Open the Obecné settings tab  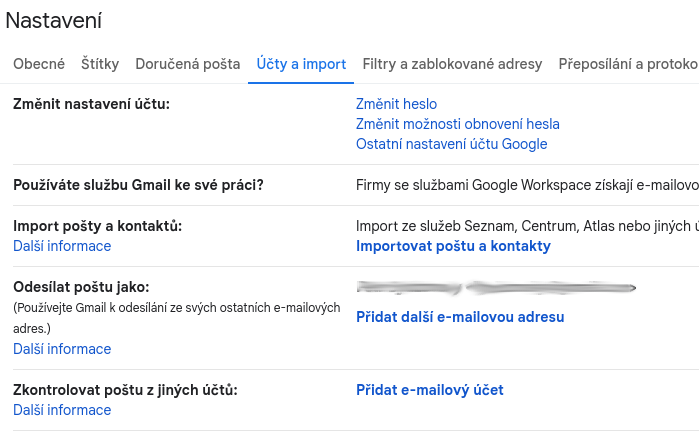point(38,64)
